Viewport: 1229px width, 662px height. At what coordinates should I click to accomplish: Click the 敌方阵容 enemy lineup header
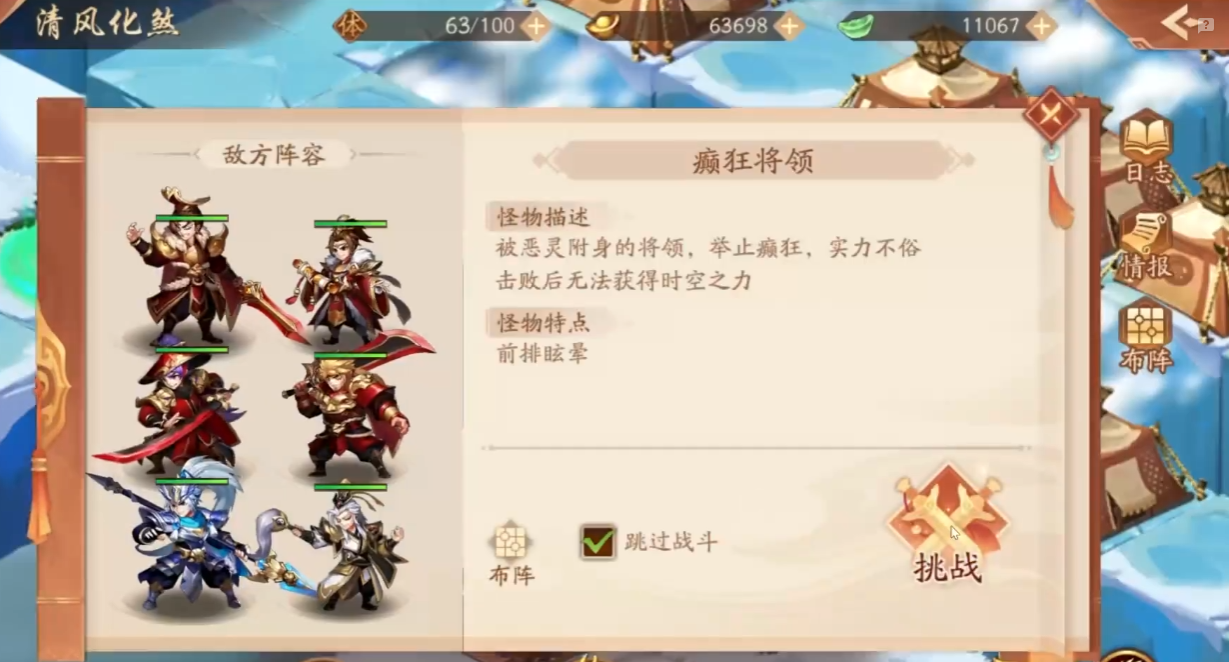274,154
